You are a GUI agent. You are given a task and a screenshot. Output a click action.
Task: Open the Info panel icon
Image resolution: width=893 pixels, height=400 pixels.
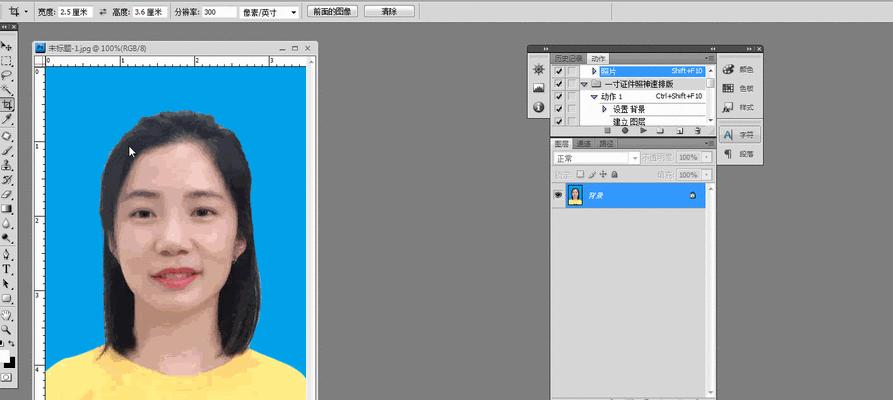[x=538, y=107]
